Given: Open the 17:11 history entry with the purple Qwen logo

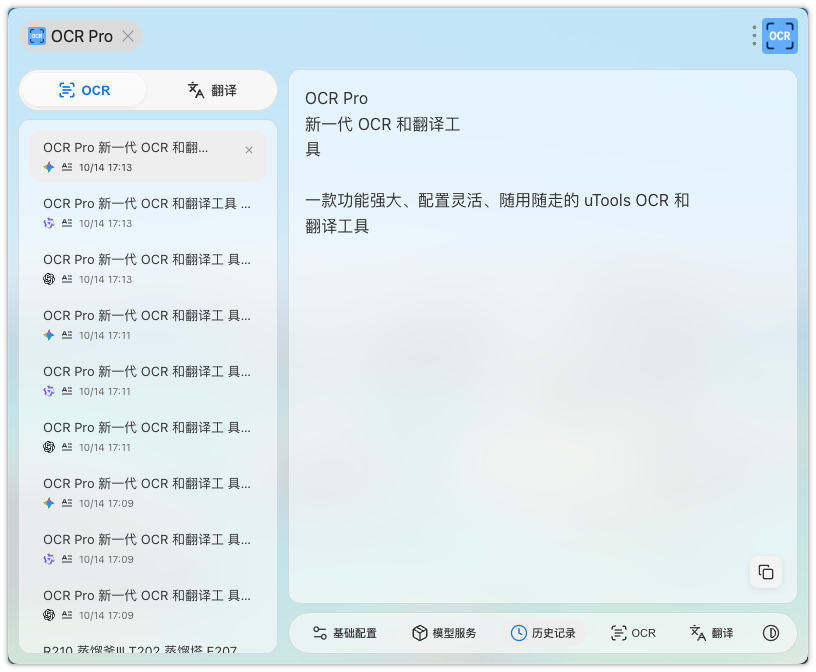Looking at the screenshot, I should tap(148, 380).
